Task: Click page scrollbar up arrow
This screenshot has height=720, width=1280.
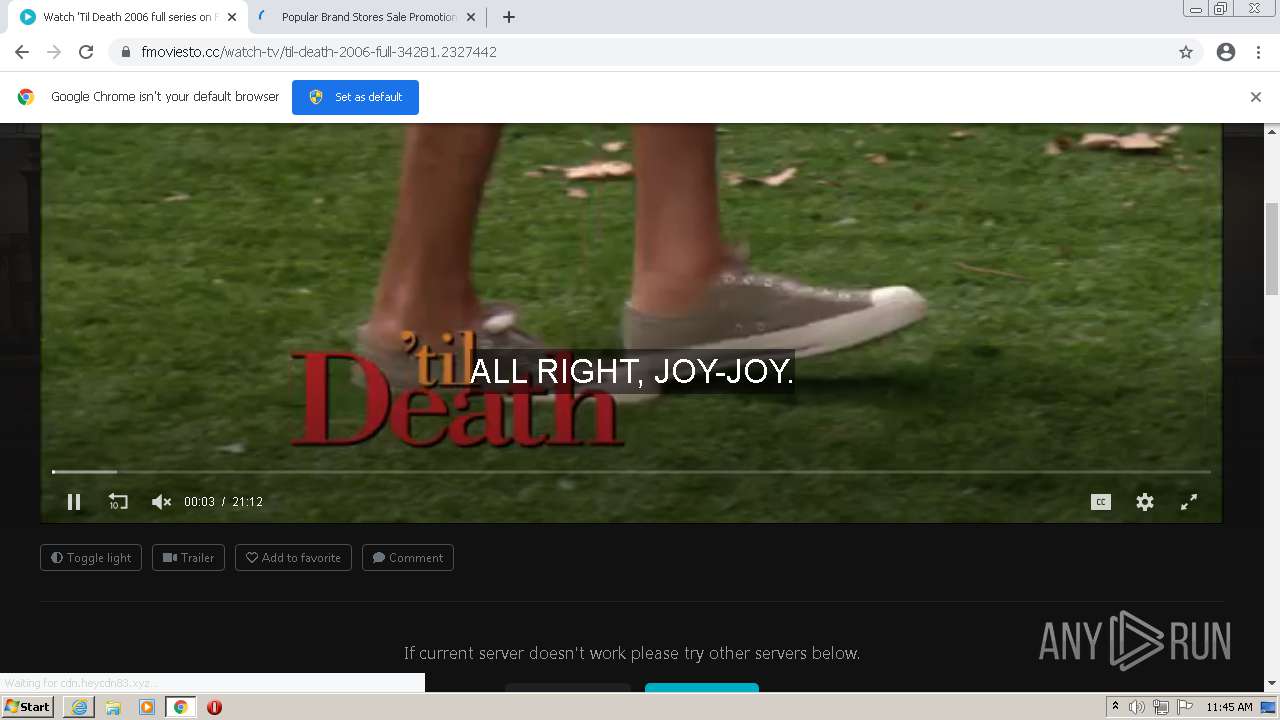Action: [1272, 131]
